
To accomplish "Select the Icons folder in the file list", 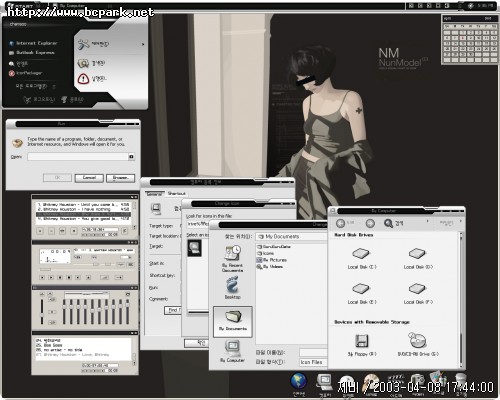I will [266, 253].
